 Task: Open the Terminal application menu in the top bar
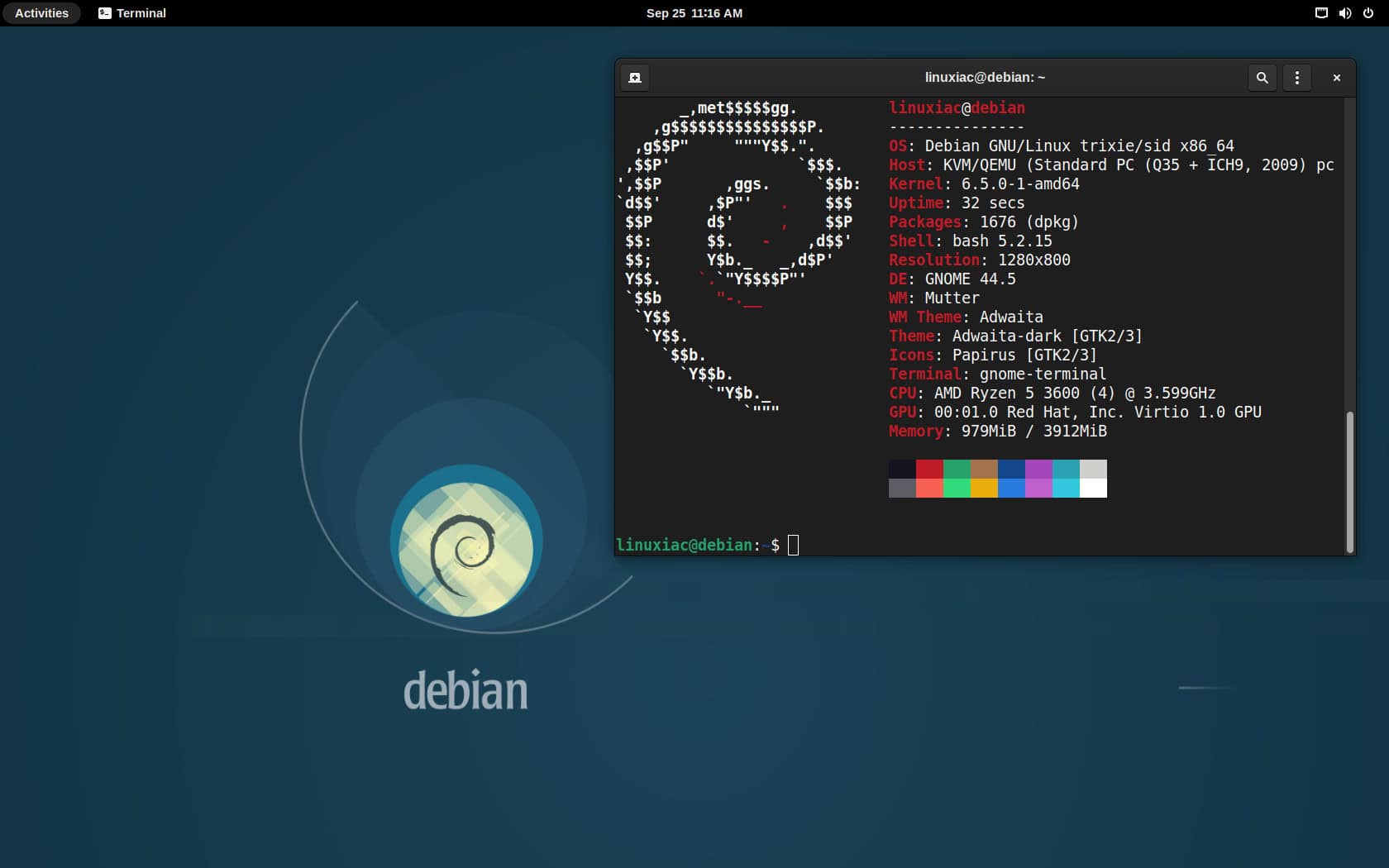pyautogui.click(x=132, y=13)
